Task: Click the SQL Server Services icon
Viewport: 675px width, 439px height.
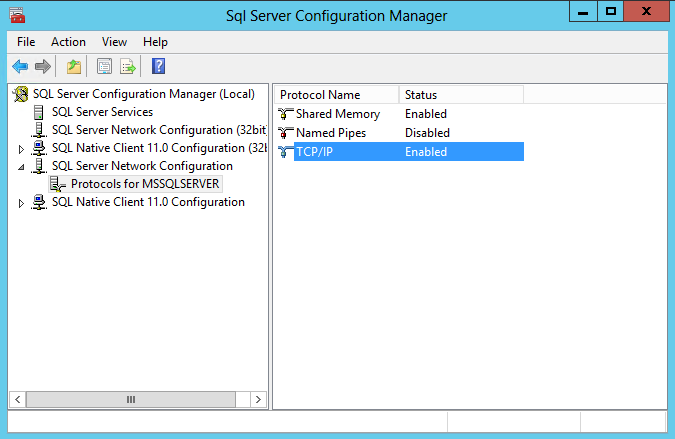Action: coord(39,112)
